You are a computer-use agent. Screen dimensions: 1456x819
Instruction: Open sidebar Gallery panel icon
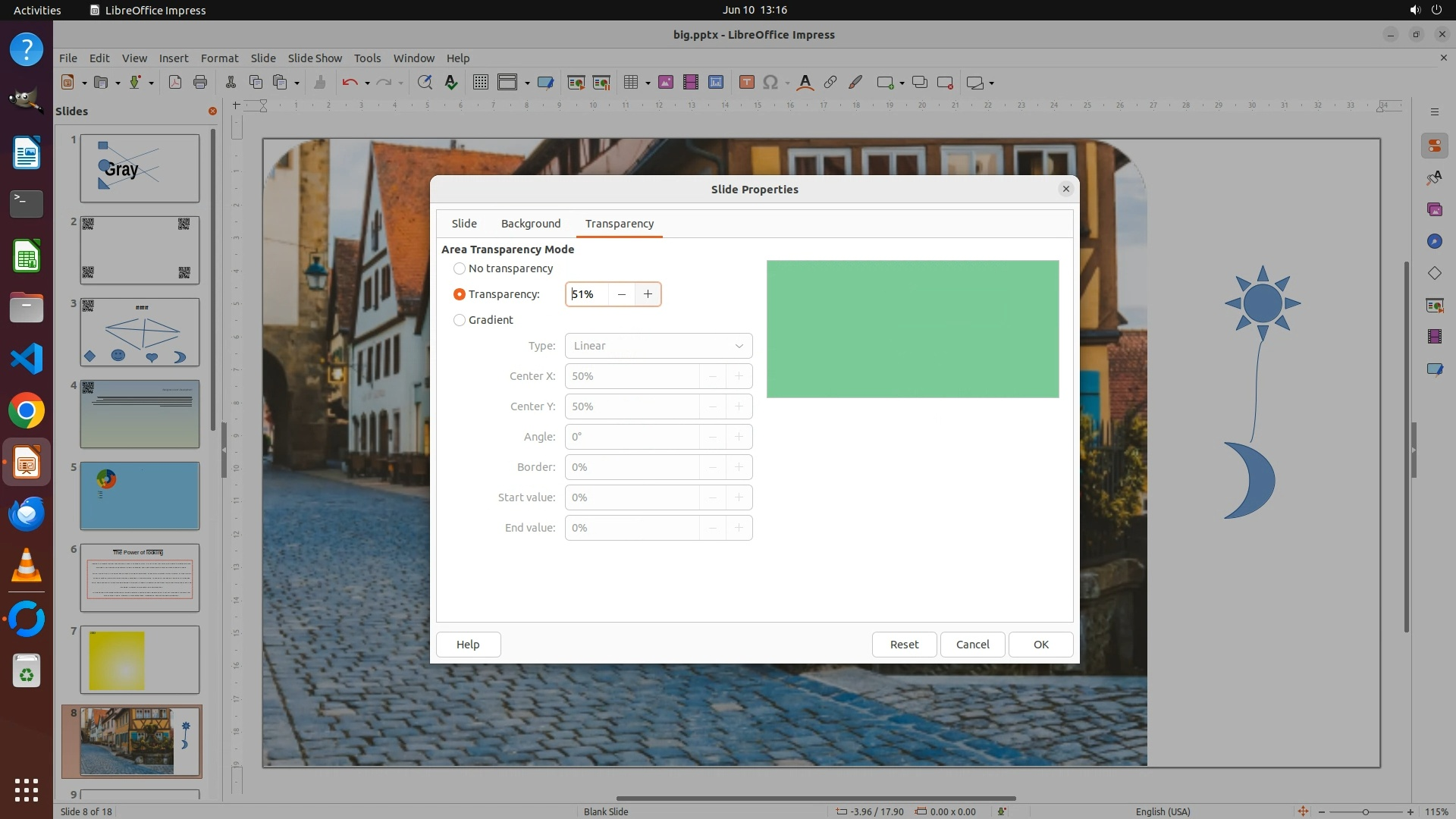pos(1434,209)
